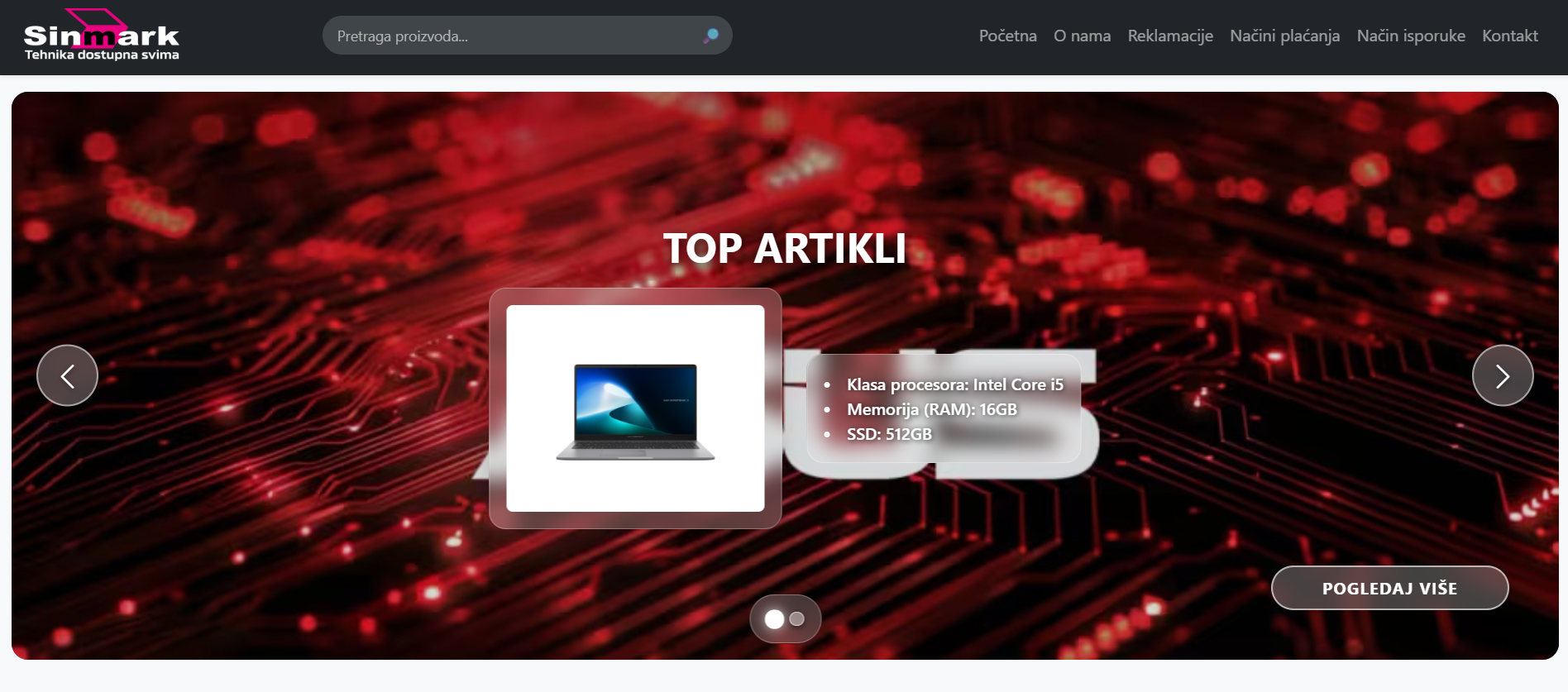Image resolution: width=1568 pixels, height=692 pixels.
Task: Click the search magnifier icon
Action: point(711,36)
